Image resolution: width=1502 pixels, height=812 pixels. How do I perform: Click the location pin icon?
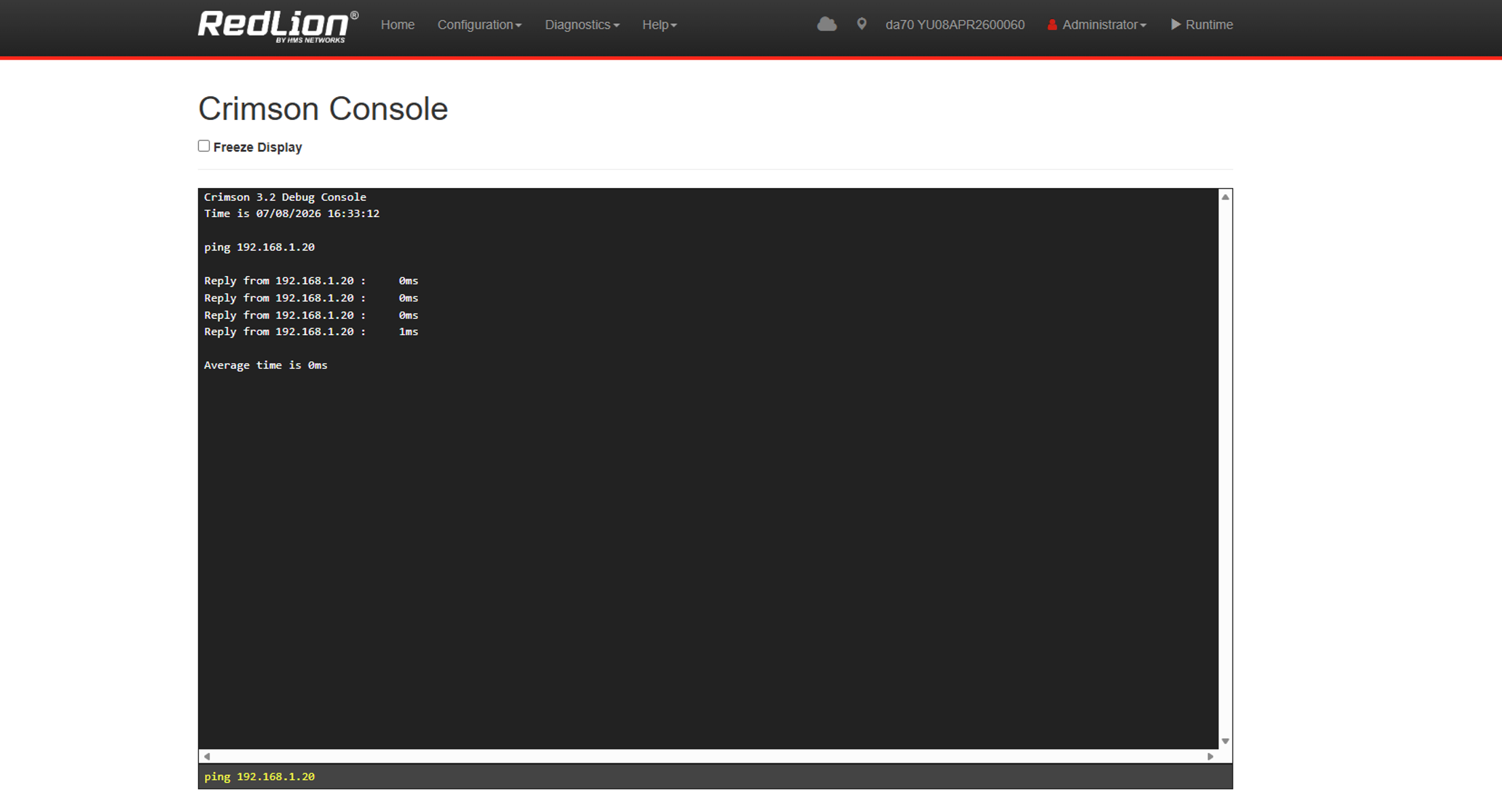(x=862, y=24)
